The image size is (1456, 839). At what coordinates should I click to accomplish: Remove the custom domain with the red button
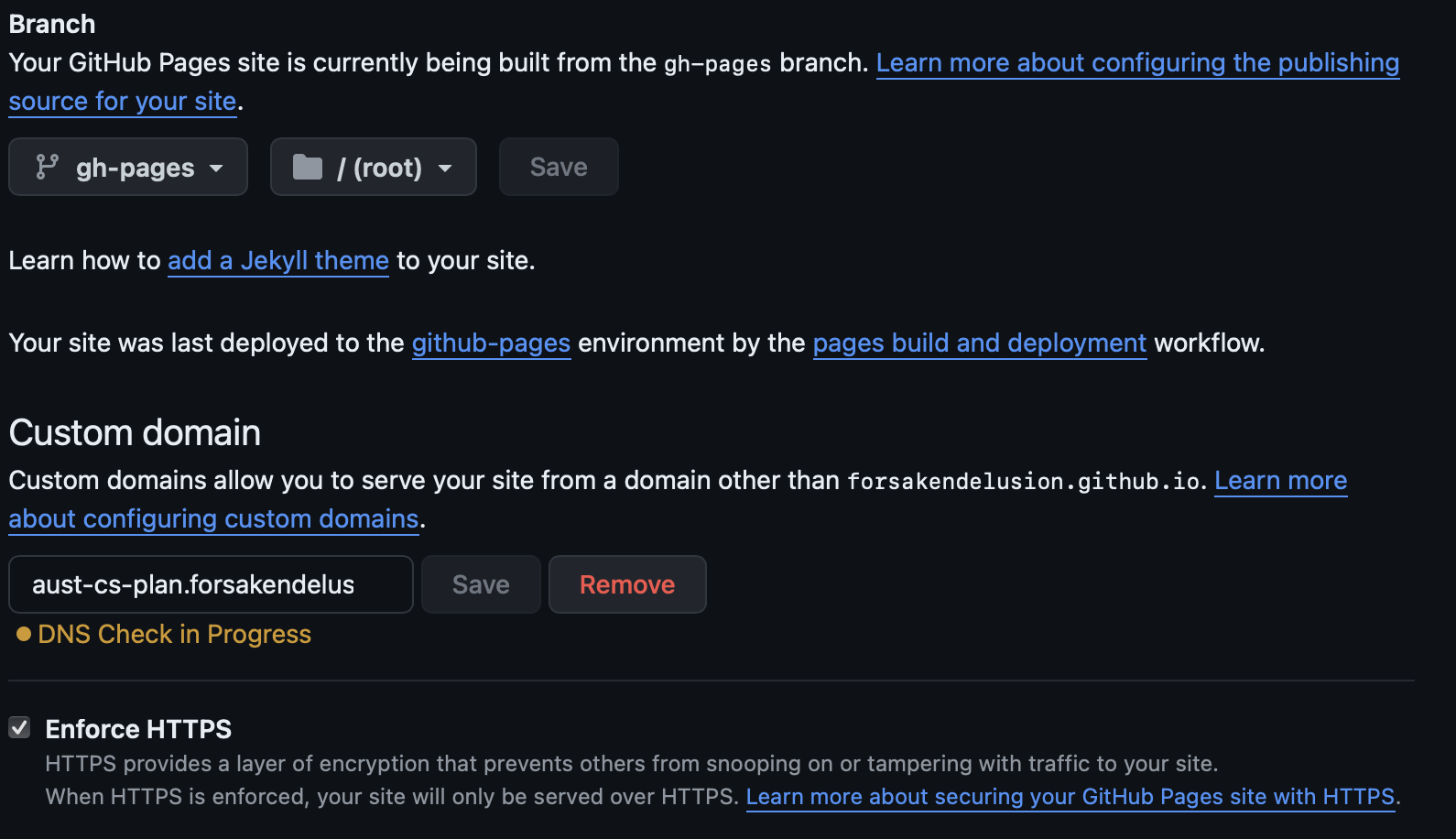tap(627, 584)
